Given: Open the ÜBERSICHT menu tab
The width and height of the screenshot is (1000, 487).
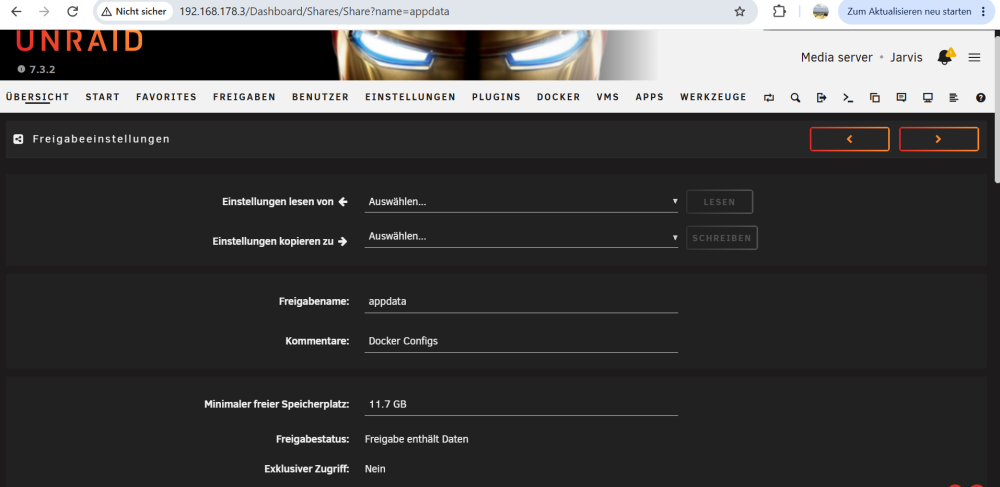Looking at the screenshot, I should point(38,97).
